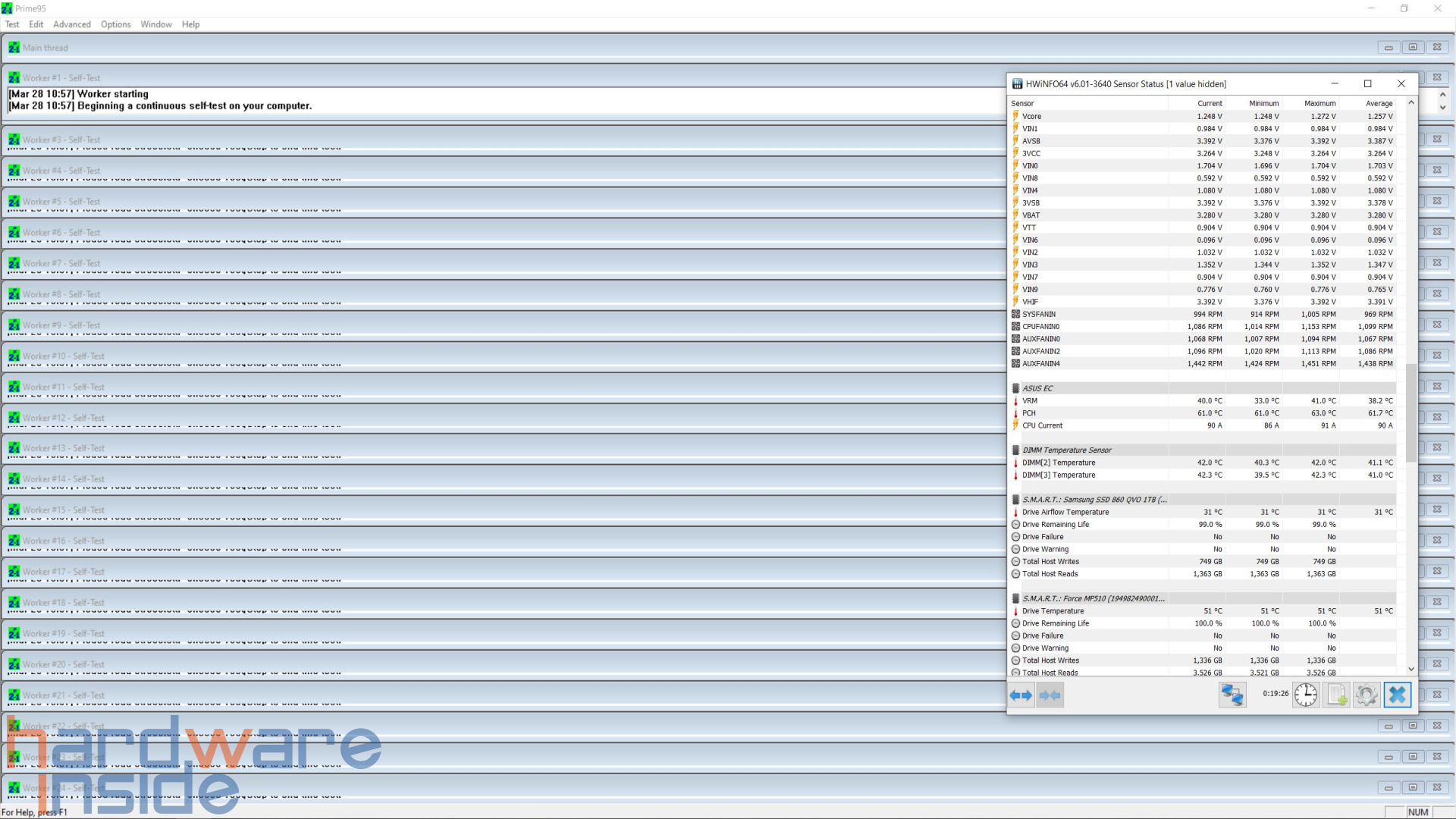Click the NUM indicator in status bar

(1418, 812)
